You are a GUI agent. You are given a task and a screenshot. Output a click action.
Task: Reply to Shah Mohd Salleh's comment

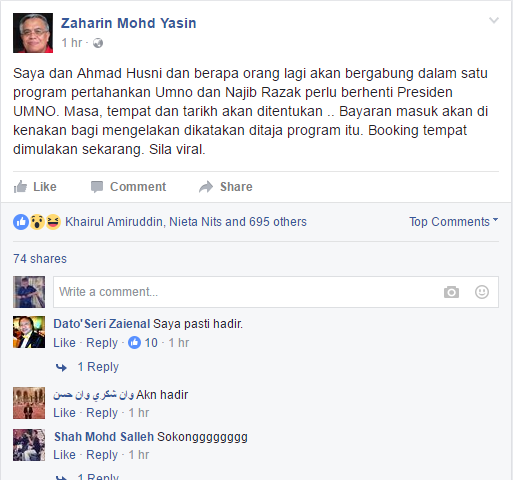[x=102, y=455]
